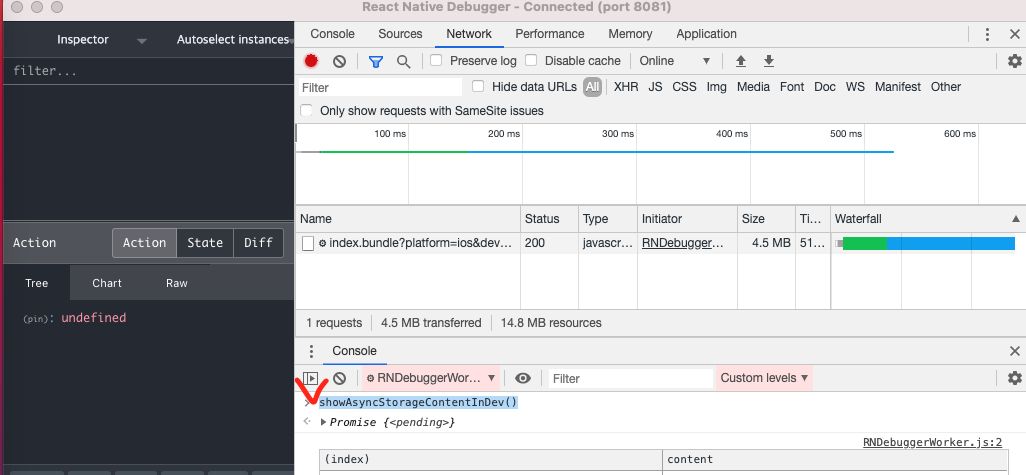
Task: Sort by Size column header
Action: coord(766,219)
